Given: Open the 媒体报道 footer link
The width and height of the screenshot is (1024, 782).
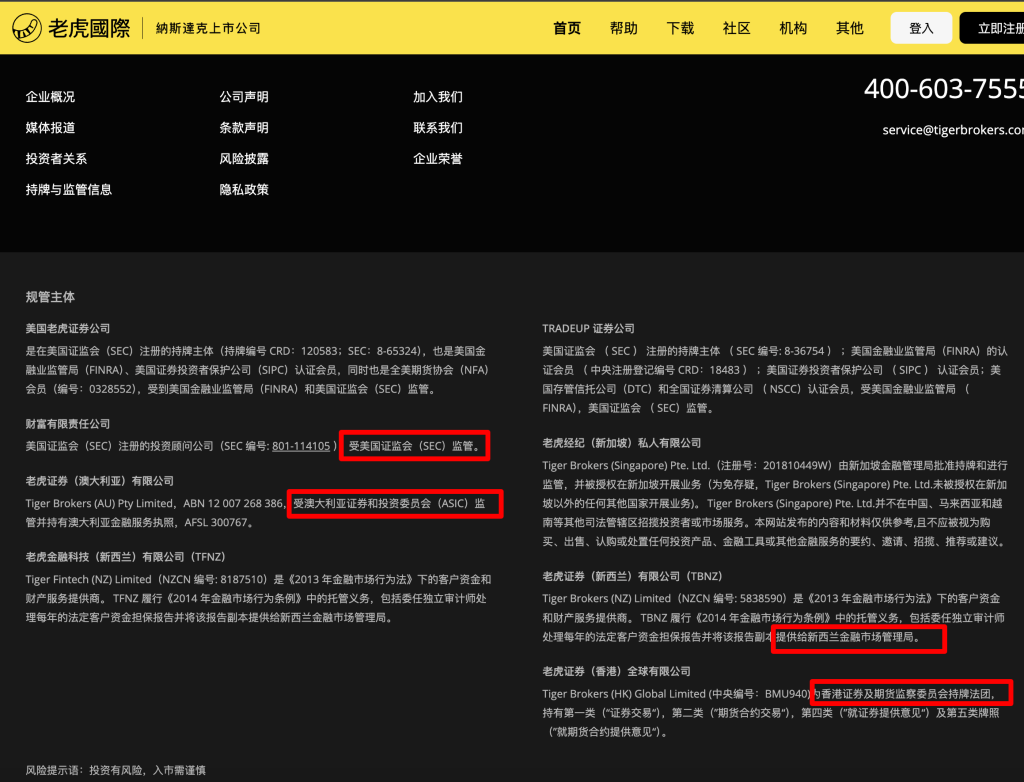Looking at the screenshot, I should point(50,127).
